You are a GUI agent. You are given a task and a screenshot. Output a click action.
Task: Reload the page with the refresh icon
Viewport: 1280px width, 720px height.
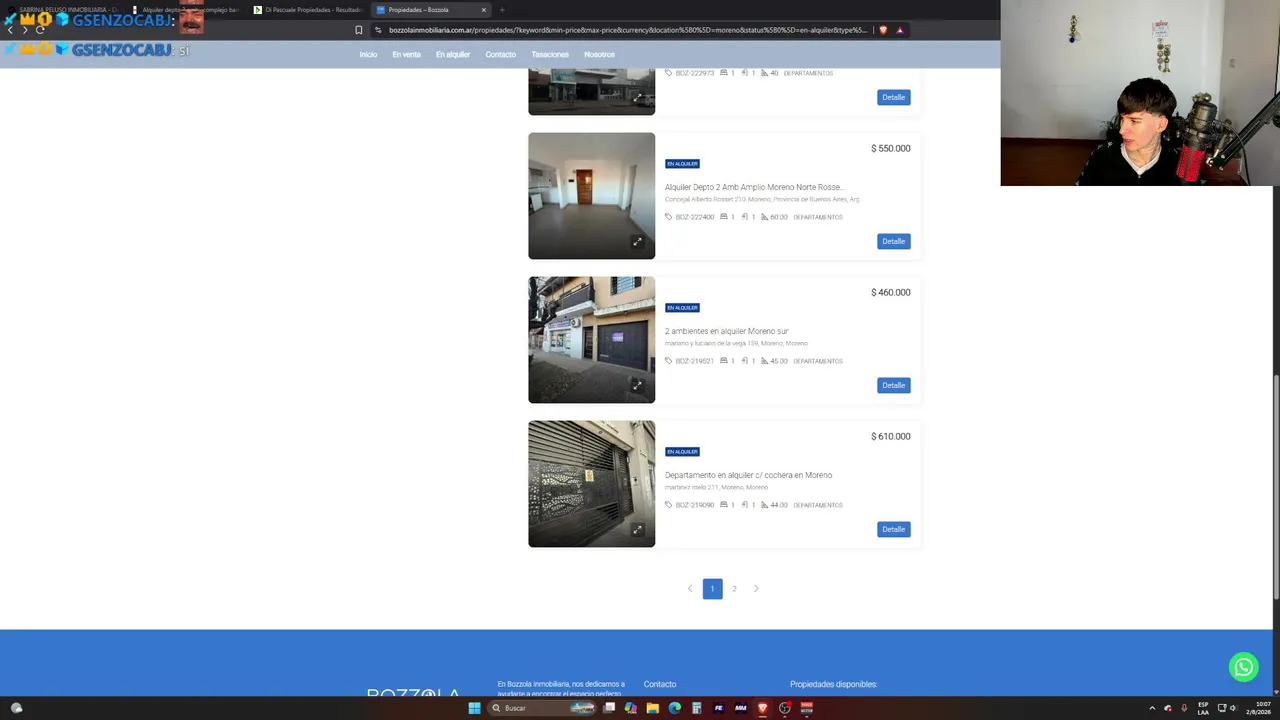coord(40,30)
